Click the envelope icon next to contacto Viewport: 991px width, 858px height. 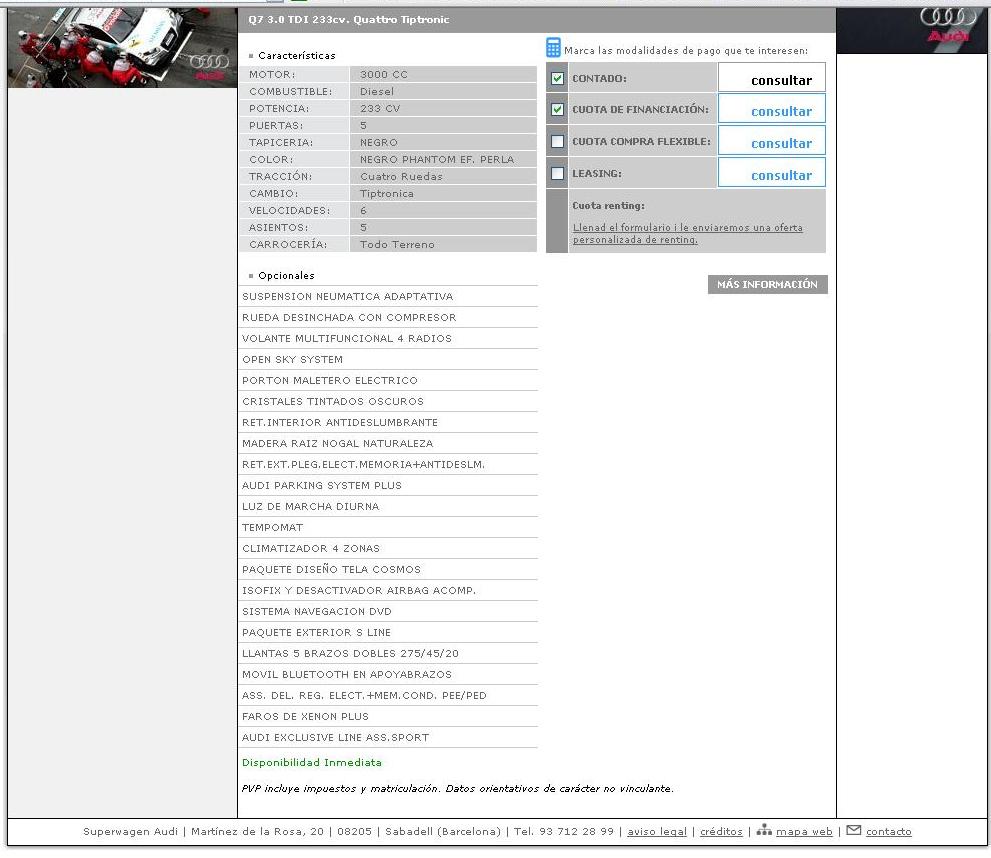coord(854,830)
